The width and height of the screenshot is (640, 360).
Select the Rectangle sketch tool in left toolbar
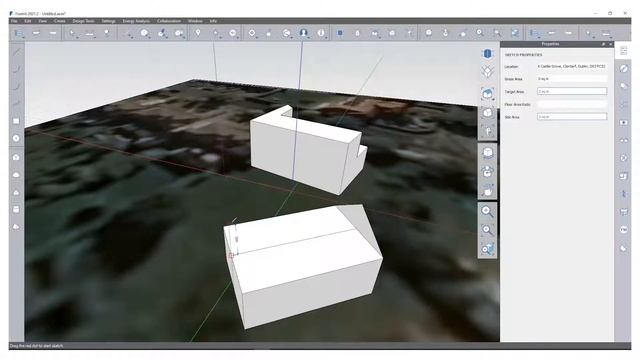pyautogui.click(x=16, y=121)
